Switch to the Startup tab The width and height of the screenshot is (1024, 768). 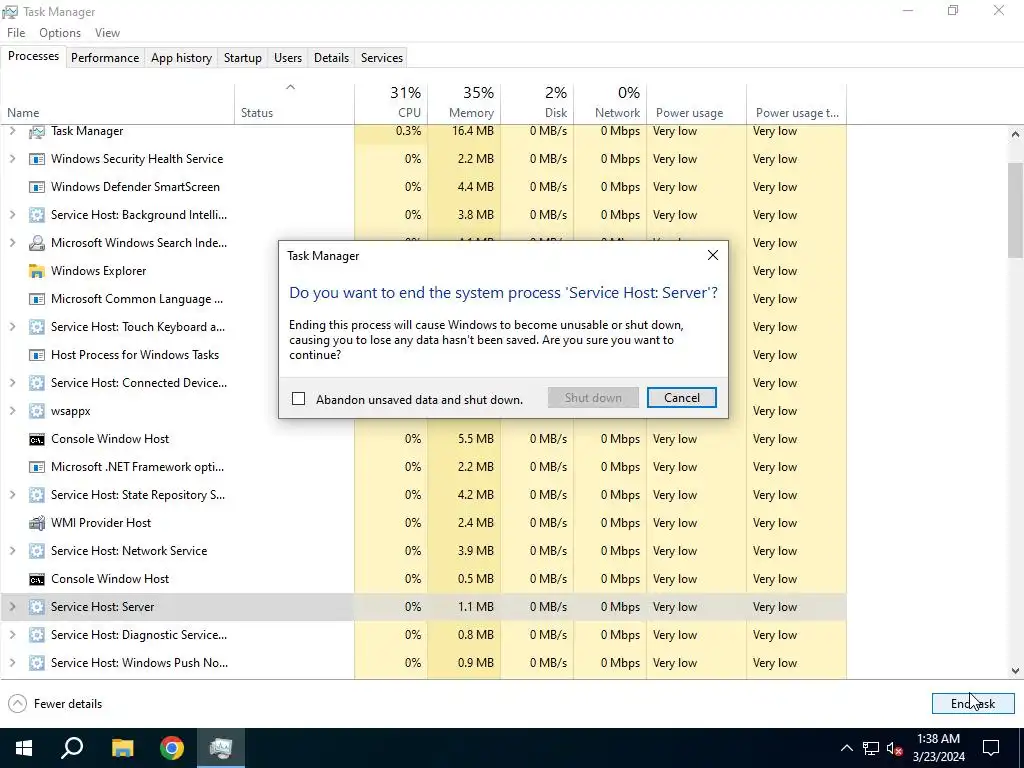[242, 57]
